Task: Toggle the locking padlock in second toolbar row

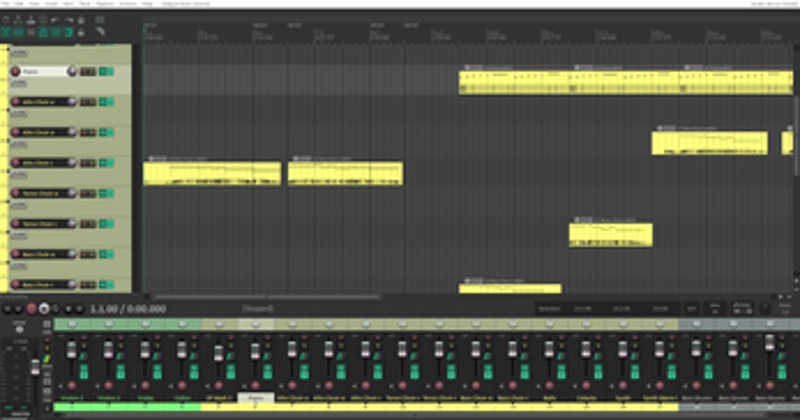Action: click(x=81, y=32)
